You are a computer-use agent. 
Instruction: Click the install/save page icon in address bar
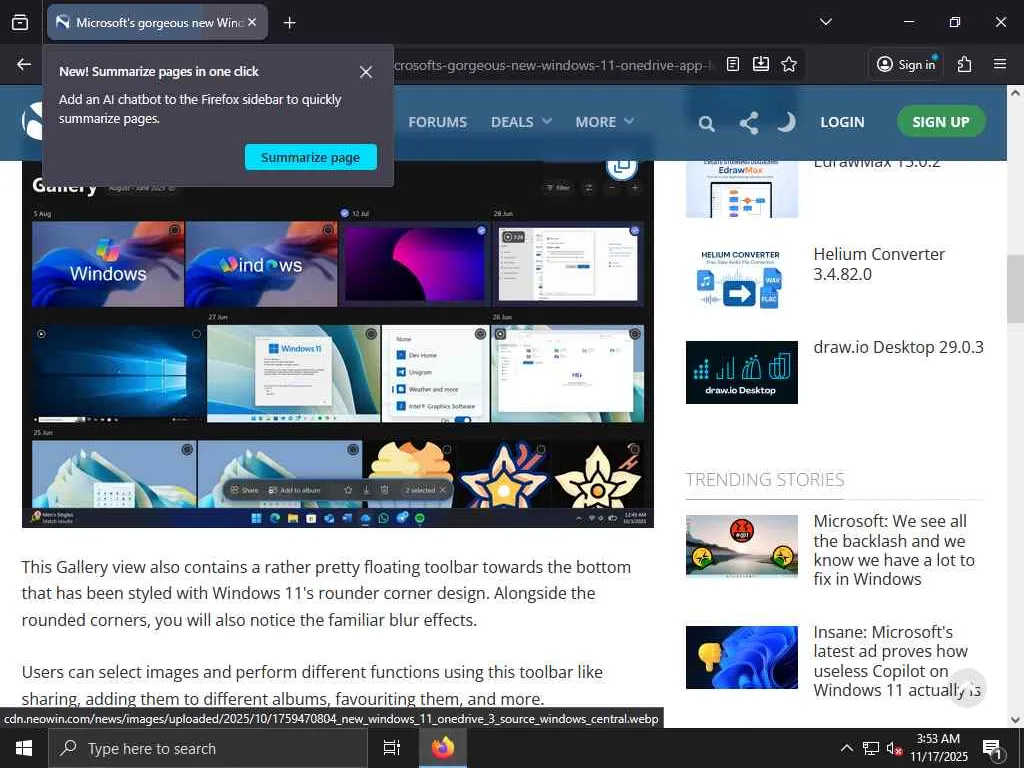761,64
